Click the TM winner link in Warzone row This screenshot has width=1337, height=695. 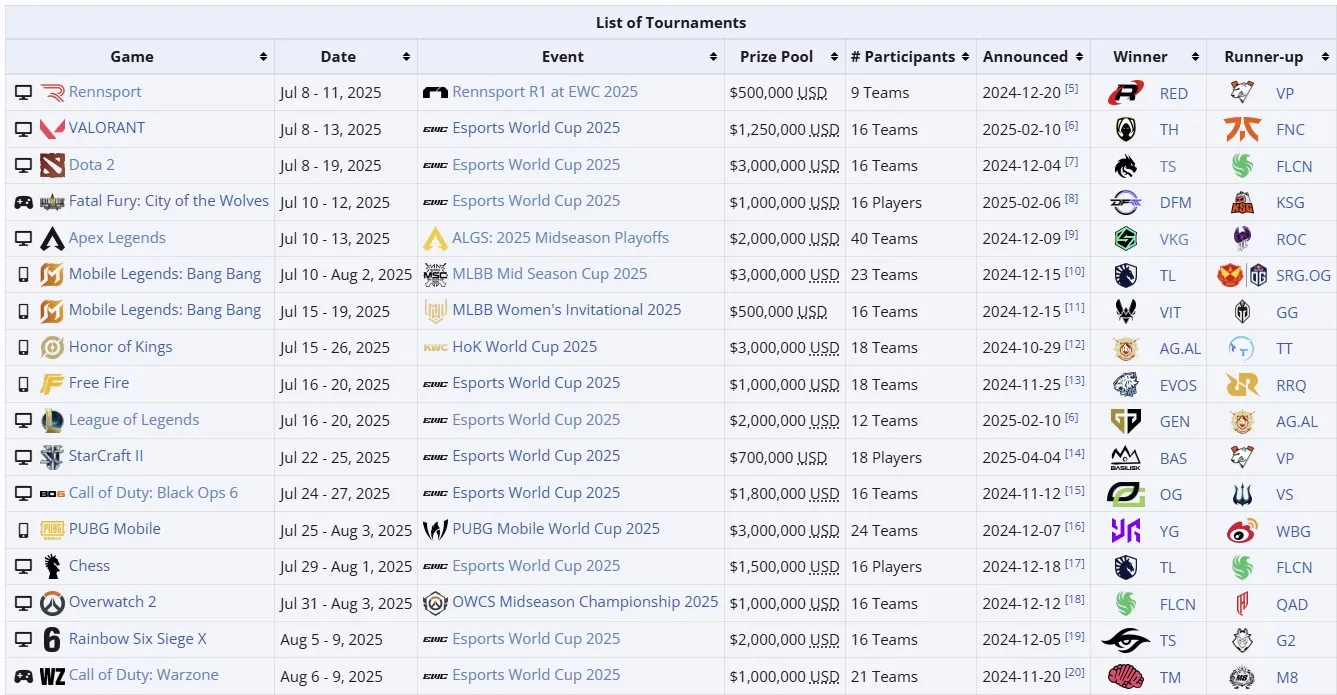(x=1170, y=677)
